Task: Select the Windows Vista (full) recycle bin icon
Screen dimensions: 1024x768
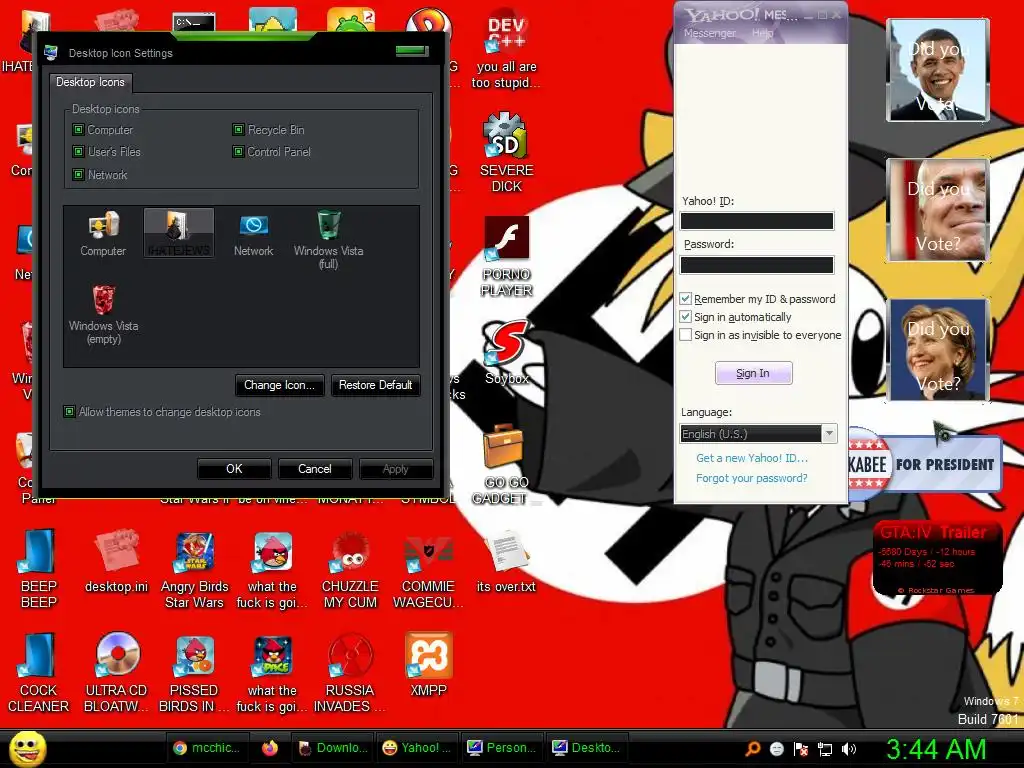Action: [x=328, y=239]
